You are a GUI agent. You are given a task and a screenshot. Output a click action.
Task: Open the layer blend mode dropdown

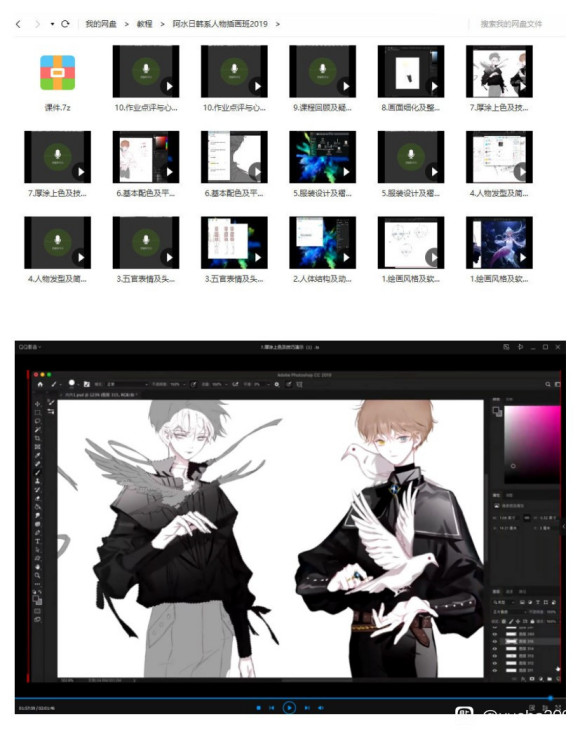(508, 612)
